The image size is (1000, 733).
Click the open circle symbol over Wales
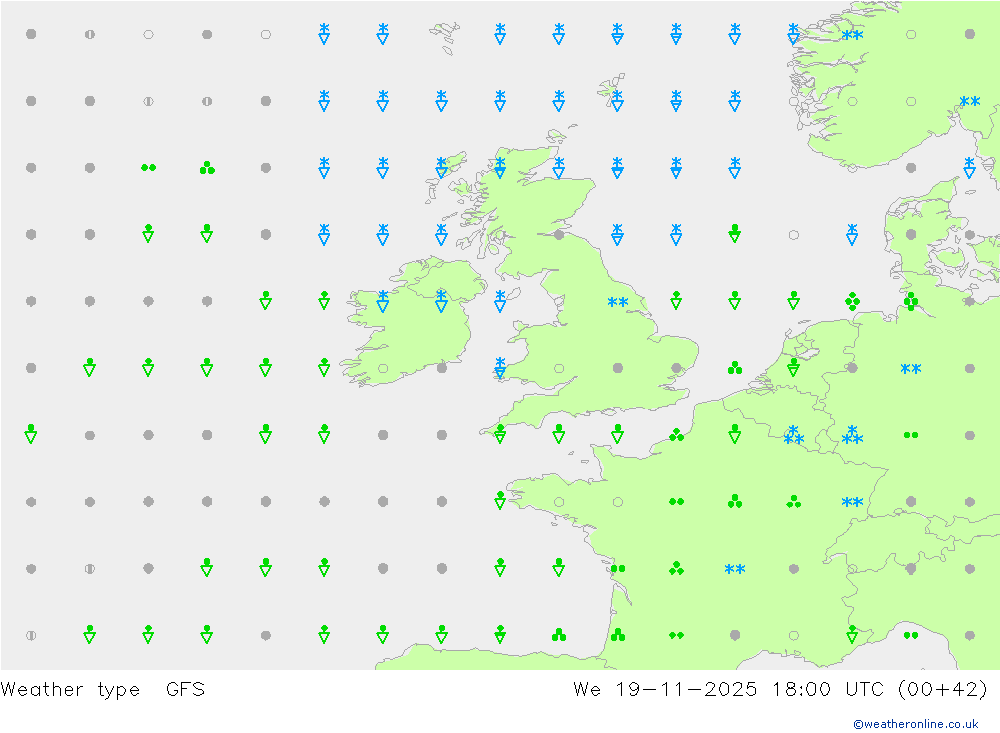[559, 368]
